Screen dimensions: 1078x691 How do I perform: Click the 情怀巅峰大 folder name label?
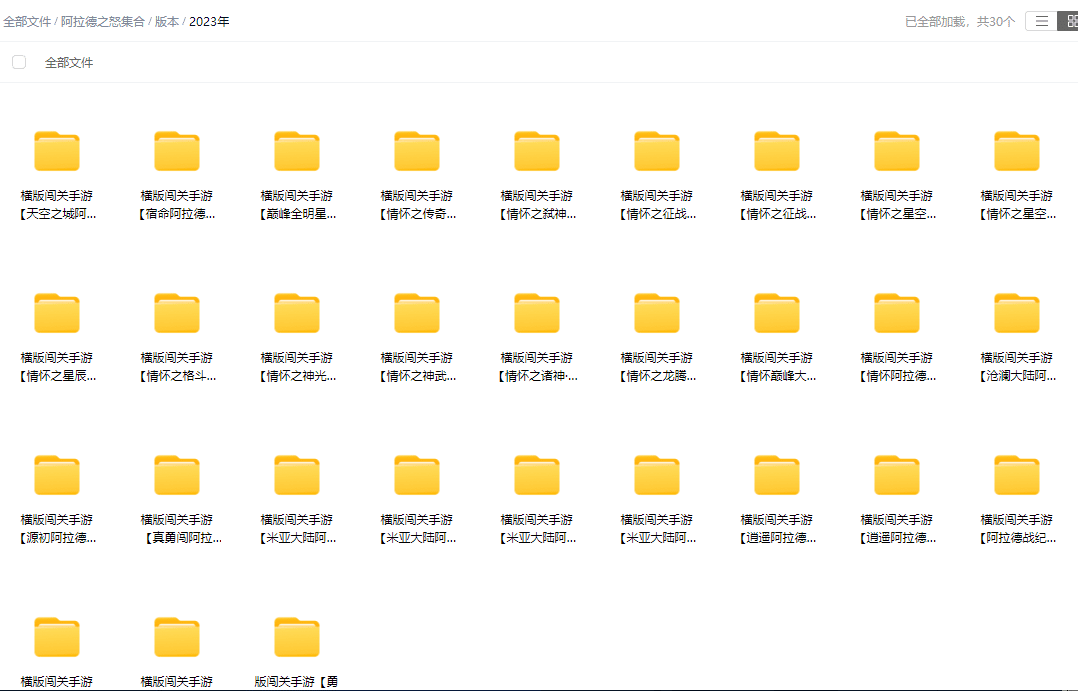[x=777, y=367]
